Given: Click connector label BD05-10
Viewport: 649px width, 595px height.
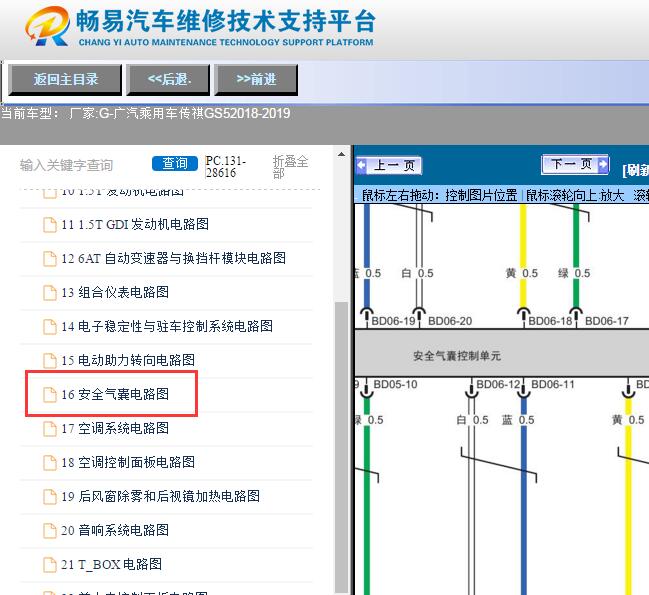Looking at the screenshot, I should click(395, 384).
